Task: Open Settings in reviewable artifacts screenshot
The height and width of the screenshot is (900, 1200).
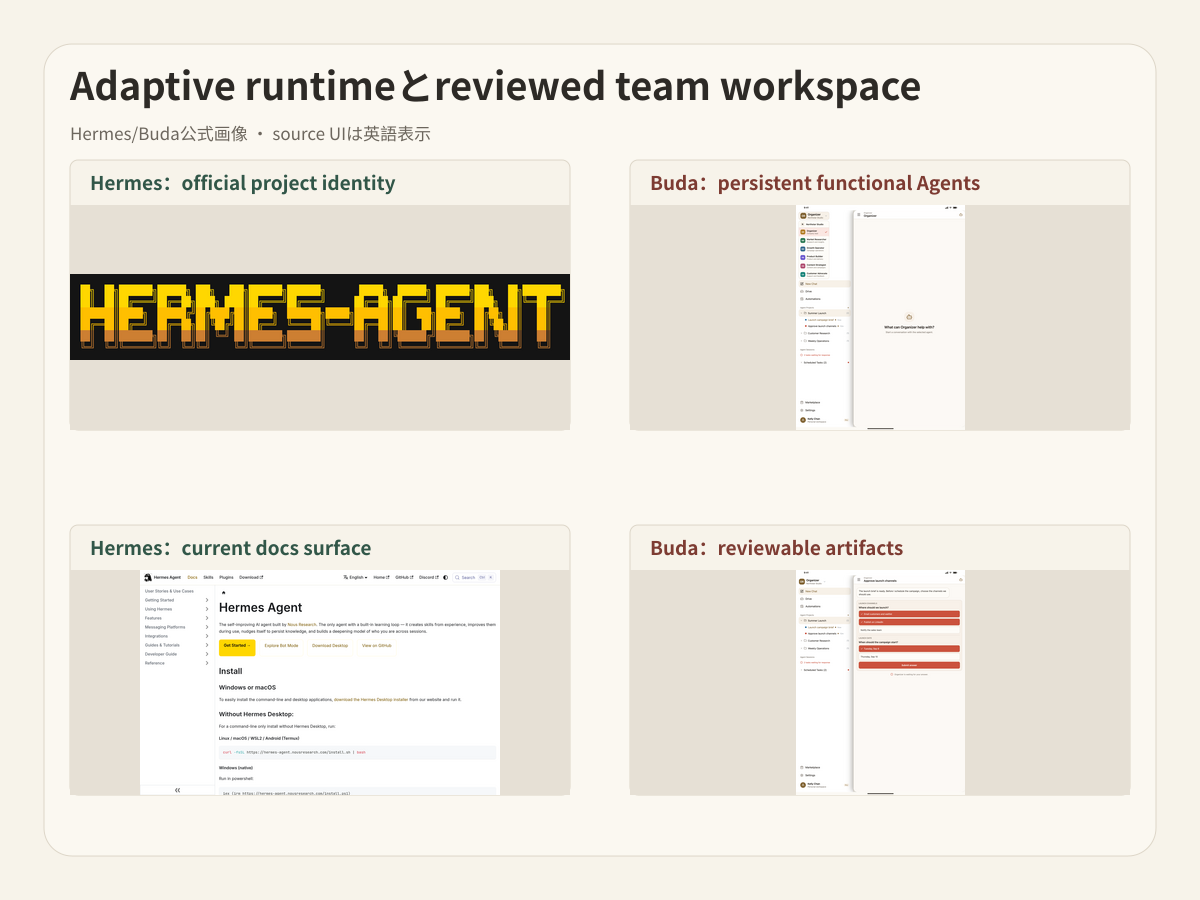Action: pos(808,775)
